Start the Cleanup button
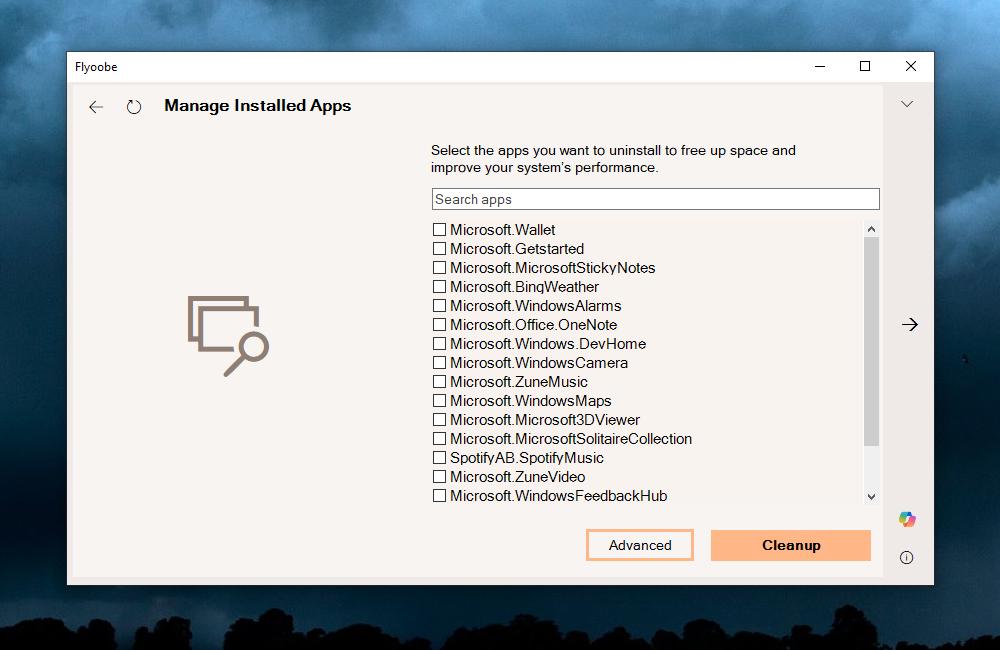 click(x=791, y=545)
